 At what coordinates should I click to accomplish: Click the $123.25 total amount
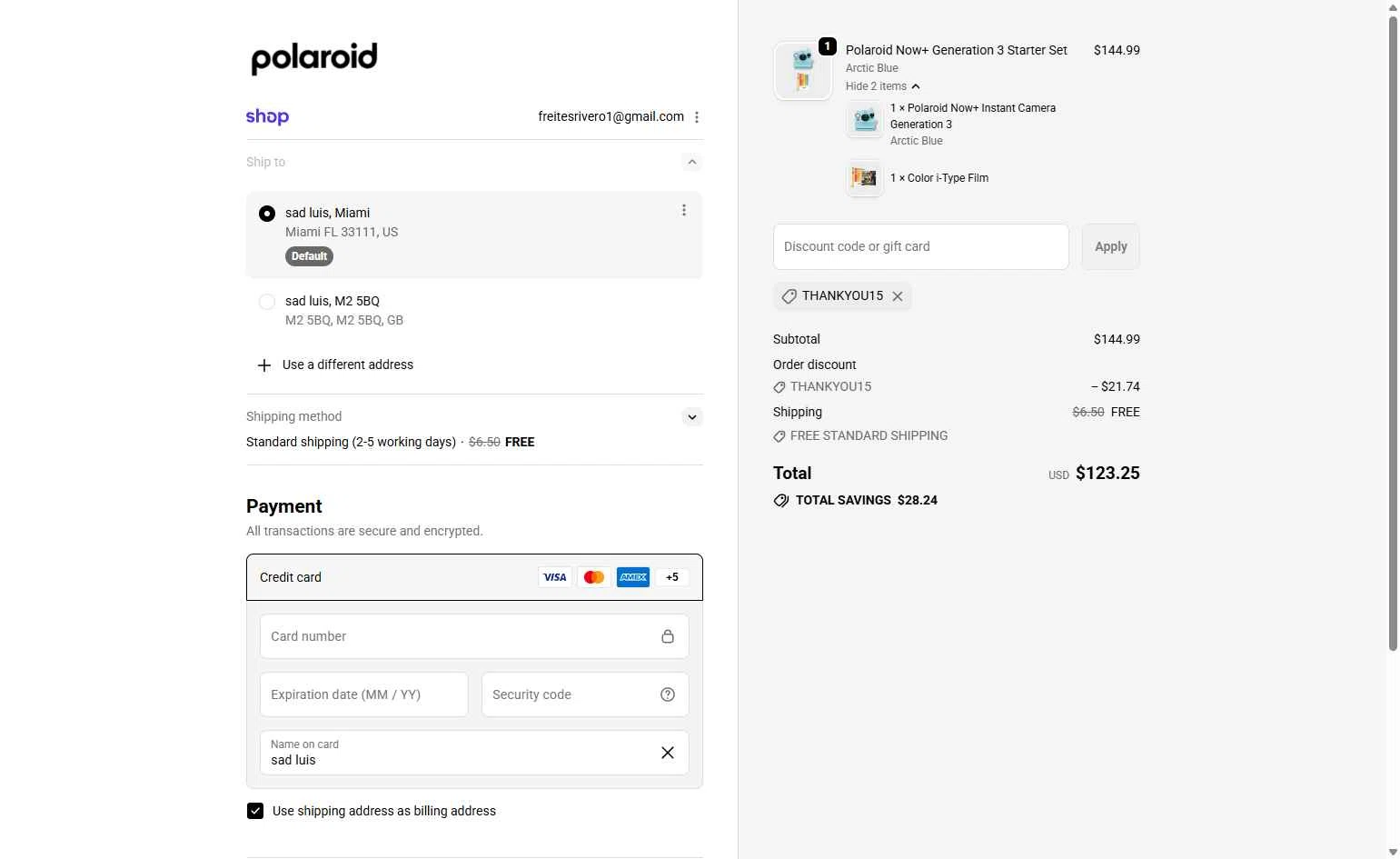[1107, 473]
